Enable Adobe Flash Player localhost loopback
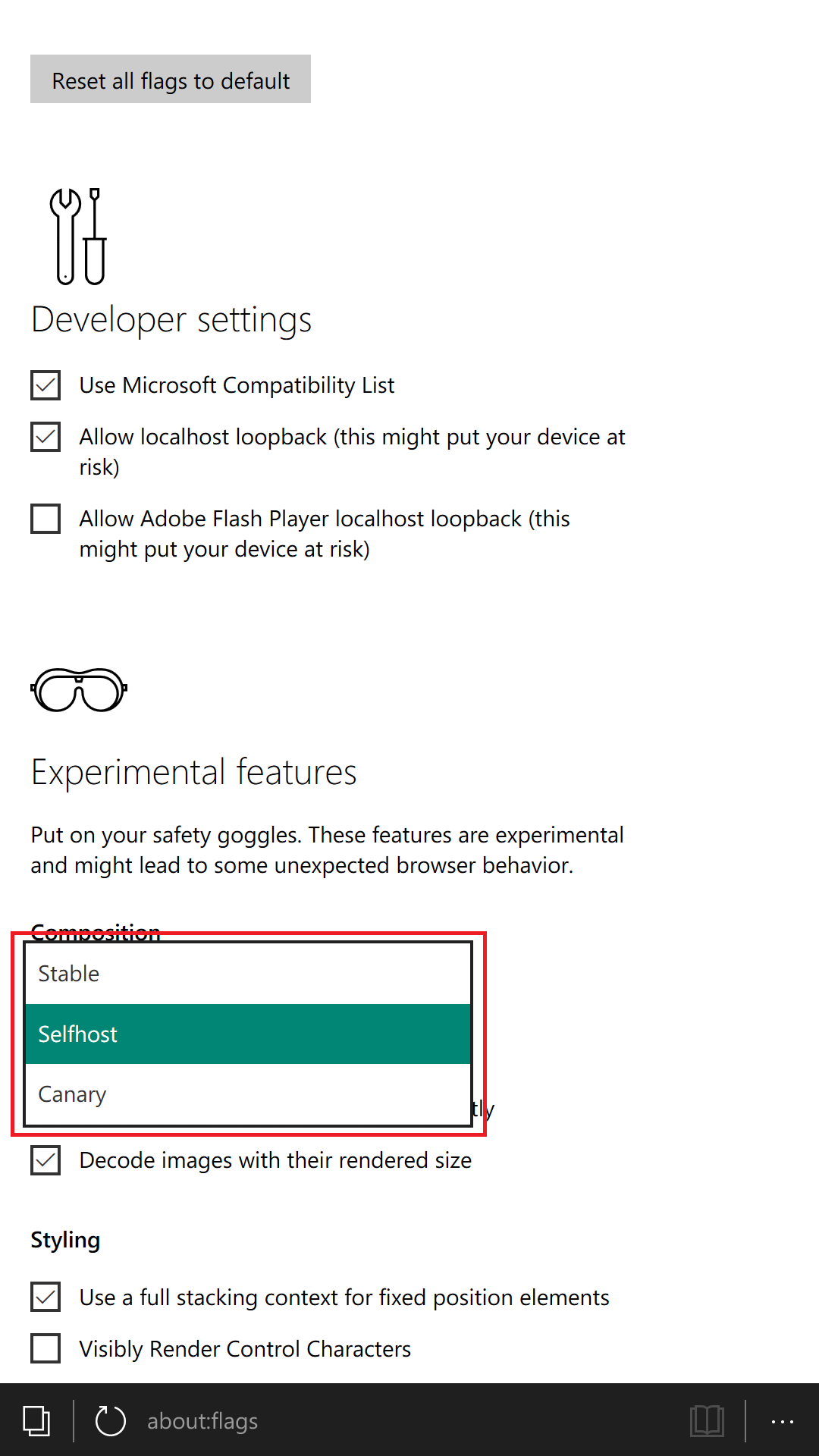Screen dimensions: 819x1456 [45, 519]
